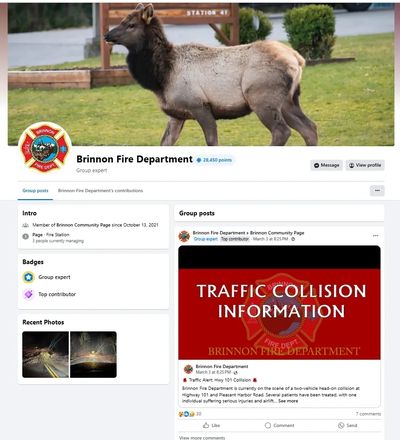
Task: Select the Group posts tab
Action: click(x=35, y=191)
